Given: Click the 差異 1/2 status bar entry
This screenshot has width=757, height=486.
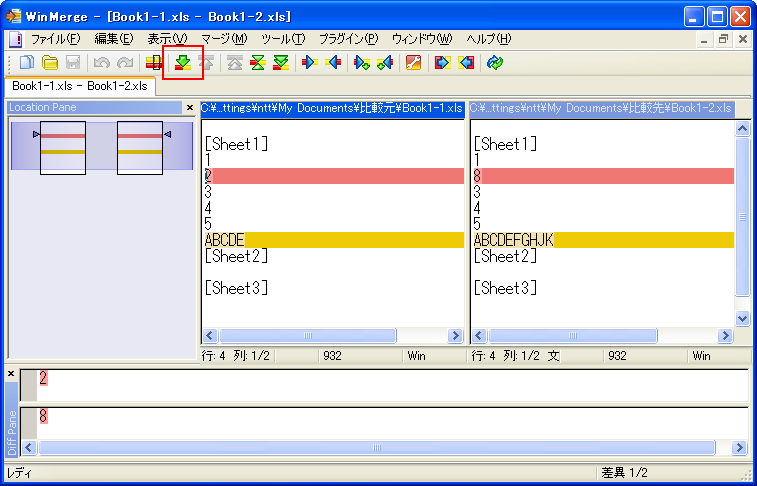Looking at the screenshot, I should 624,472.
